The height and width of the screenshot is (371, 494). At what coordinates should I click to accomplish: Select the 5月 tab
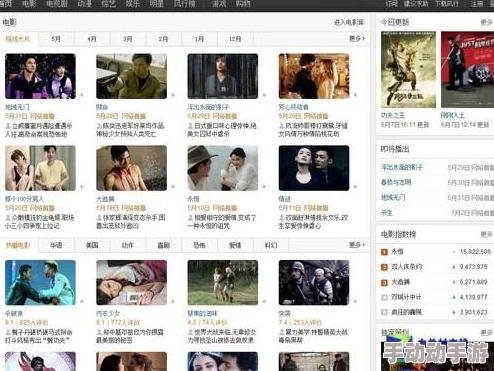click(x=56, y=39)
